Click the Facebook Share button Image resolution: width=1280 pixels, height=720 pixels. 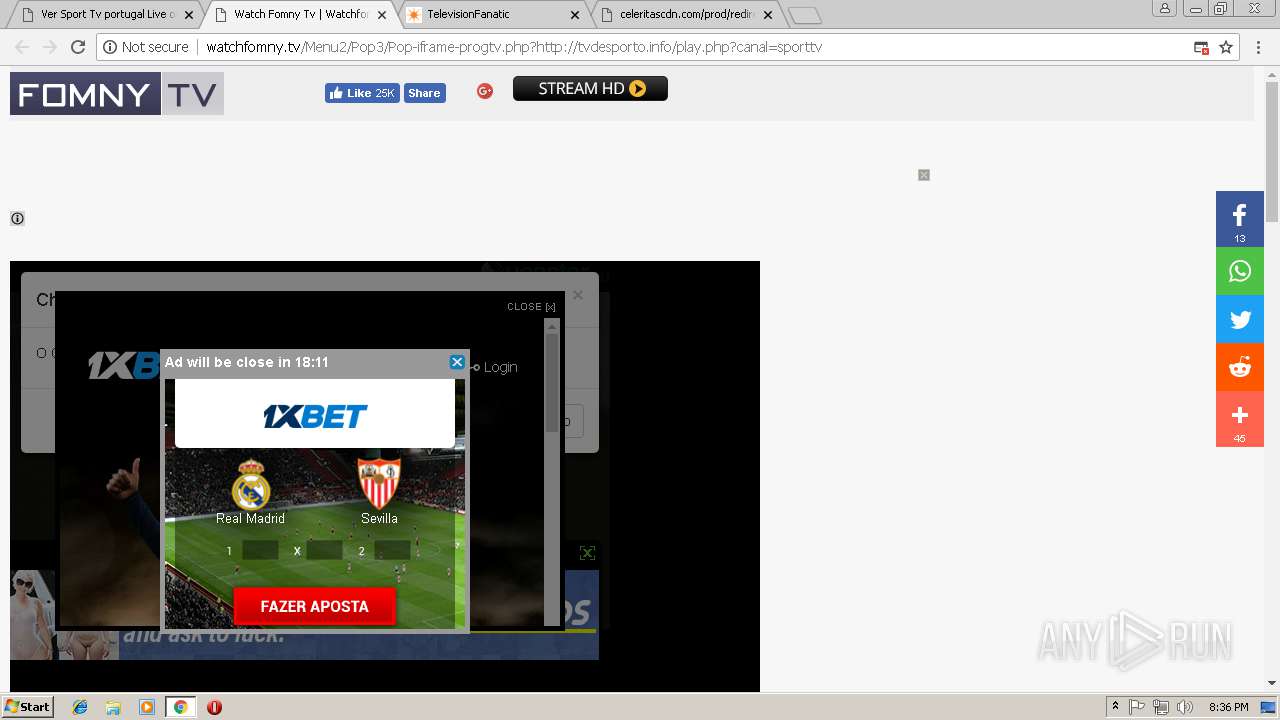point(424,93)
